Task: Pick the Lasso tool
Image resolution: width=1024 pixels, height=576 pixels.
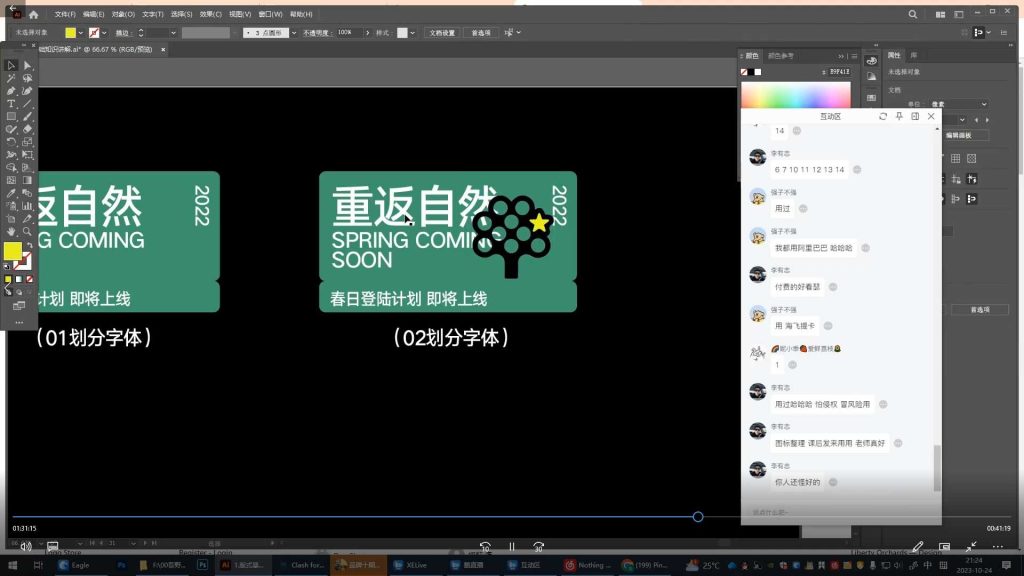Action: [27, 78]
